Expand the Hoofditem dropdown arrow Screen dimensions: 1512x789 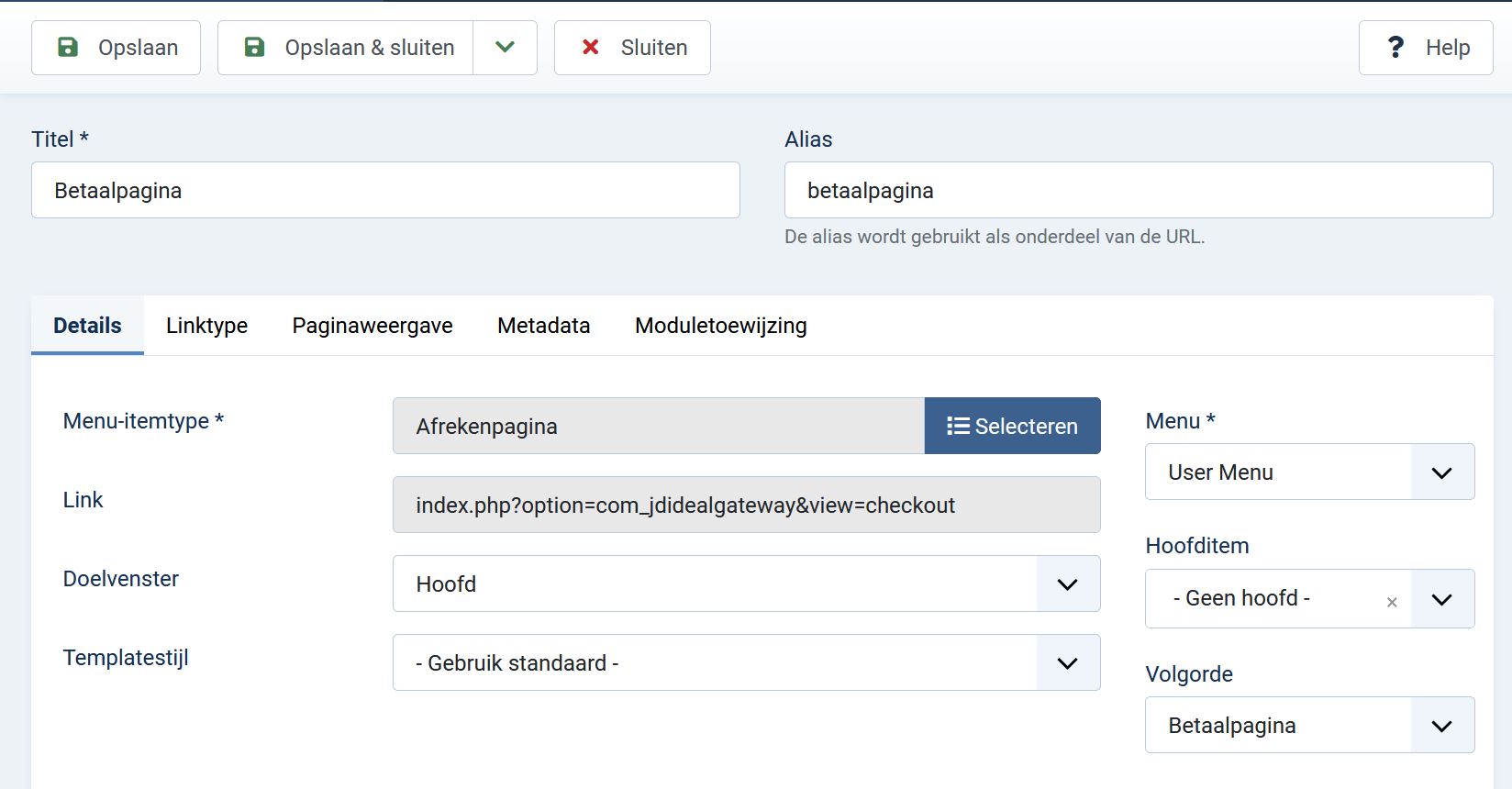point(1441,599)
